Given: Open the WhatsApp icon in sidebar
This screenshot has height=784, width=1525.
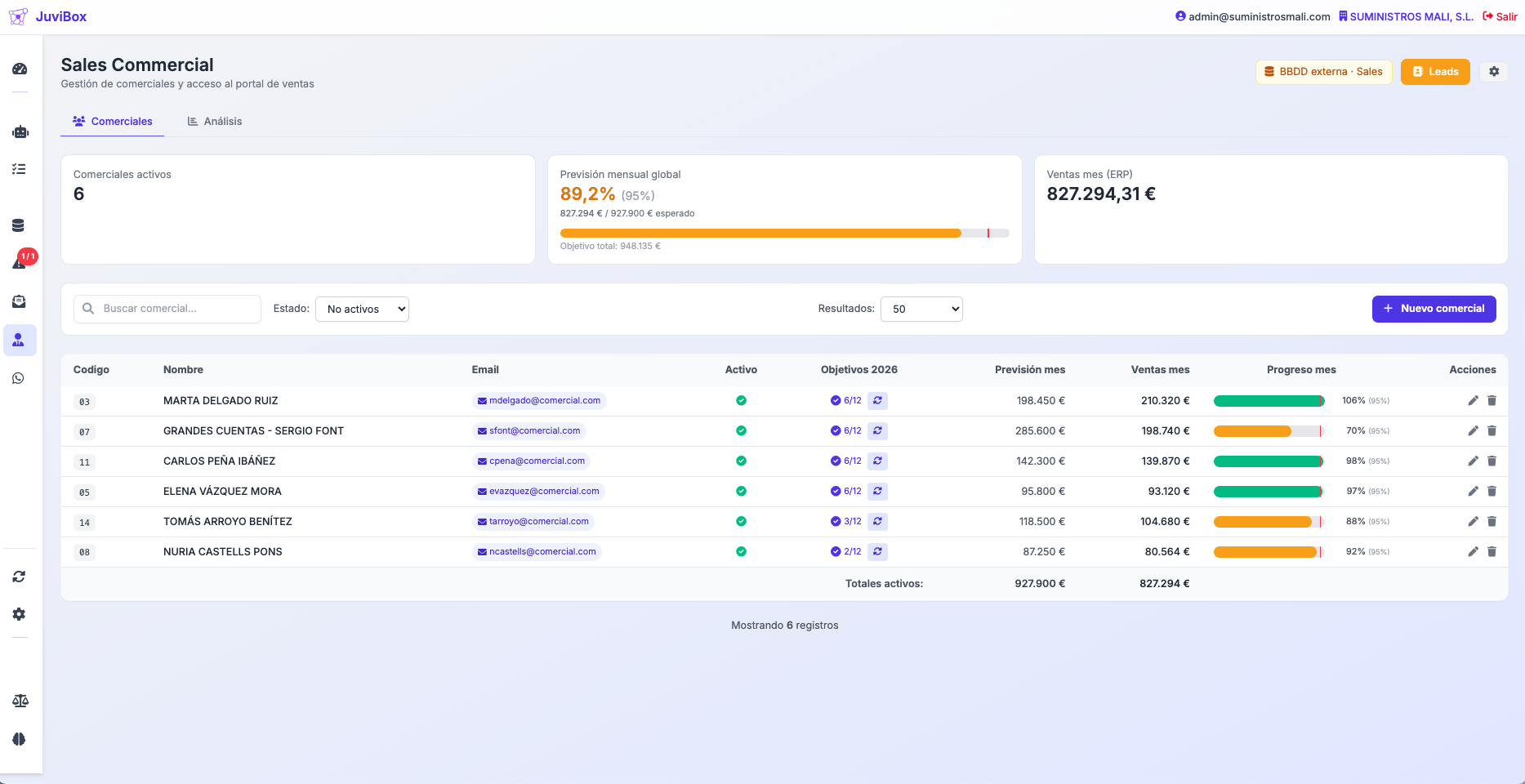Looking at the screenshot, I should tap(19, 378).
